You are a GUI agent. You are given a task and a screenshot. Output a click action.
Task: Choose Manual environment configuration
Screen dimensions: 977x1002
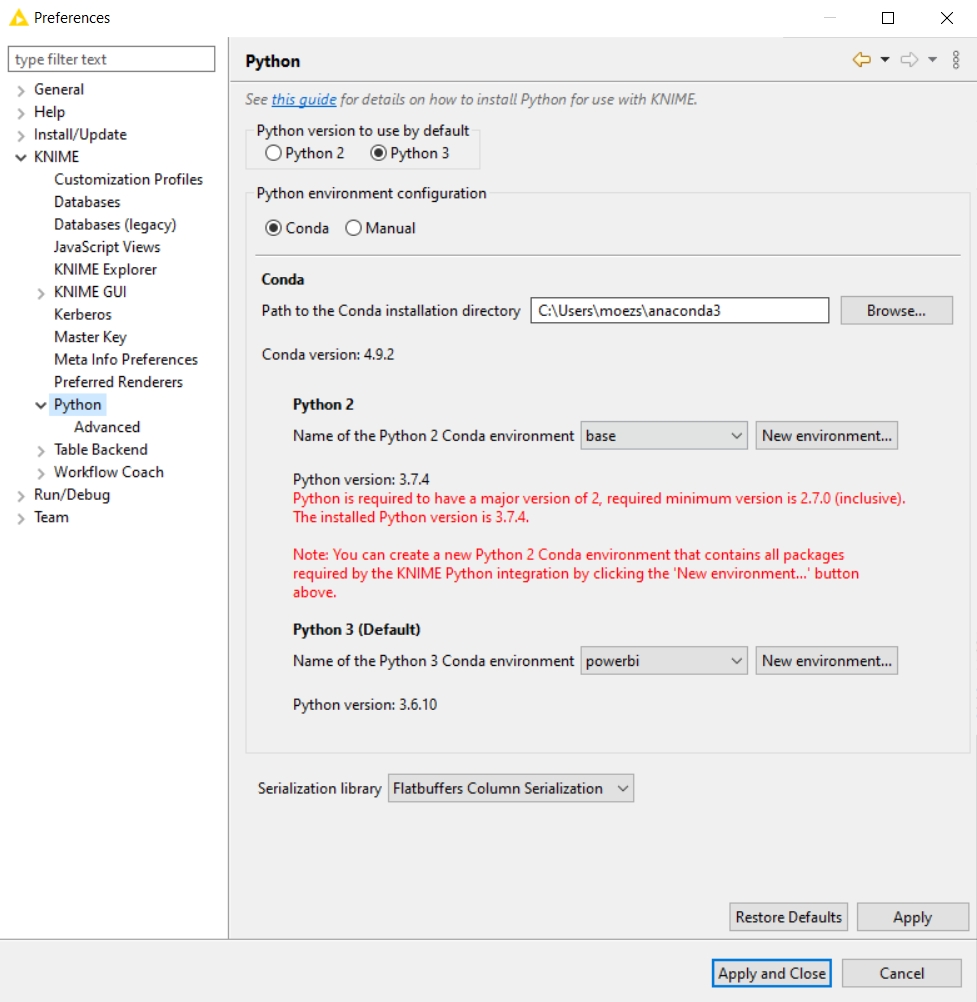click(x=353, y=228)
